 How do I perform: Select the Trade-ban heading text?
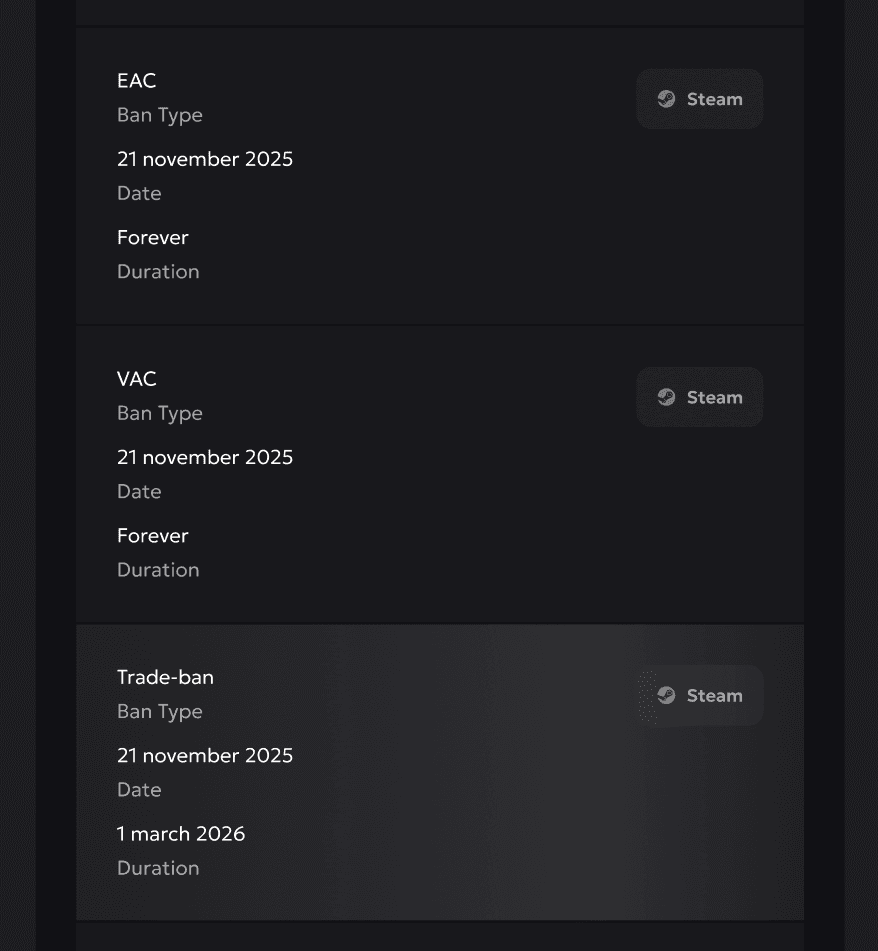click(165, 677)
